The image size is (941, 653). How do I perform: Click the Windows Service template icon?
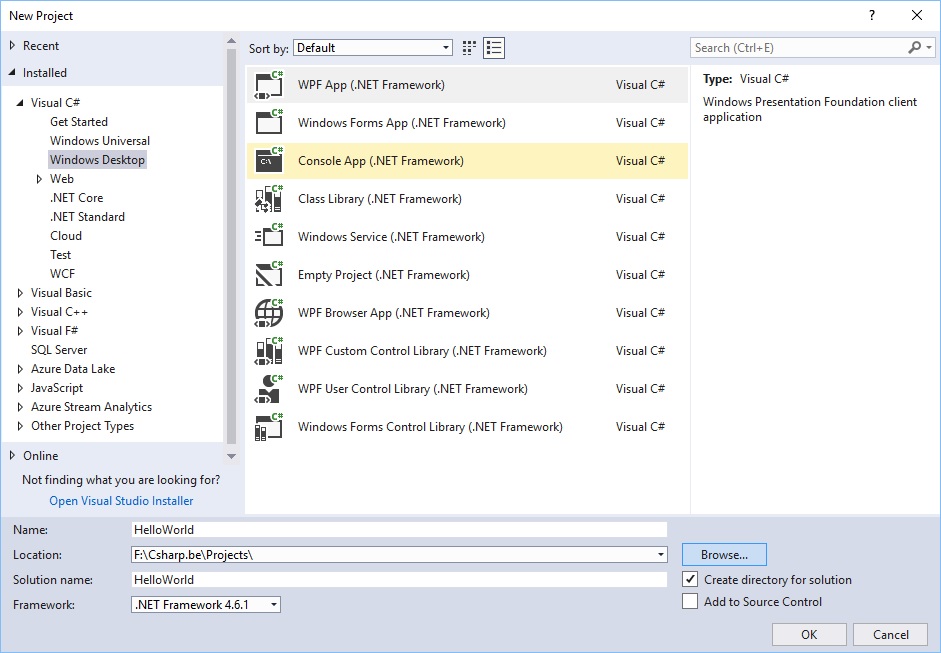pos(269,236)
